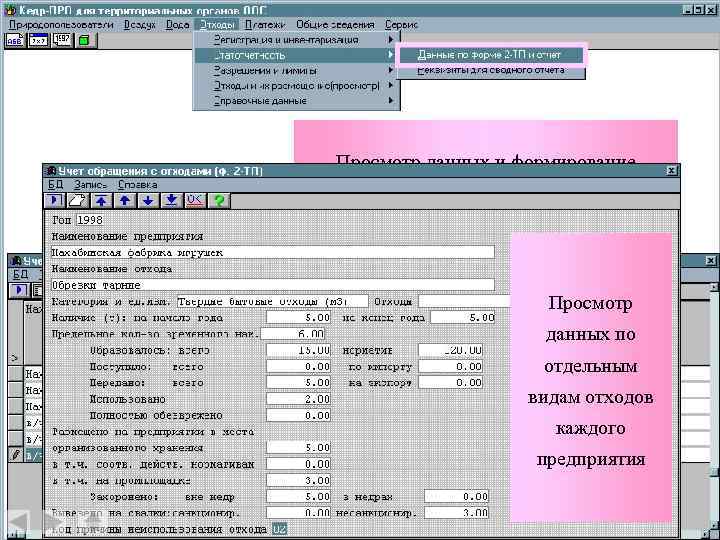Screen dimensions: 720x540
Task: Go to next record with down arrow icon
Action: (x=148, y=201)
